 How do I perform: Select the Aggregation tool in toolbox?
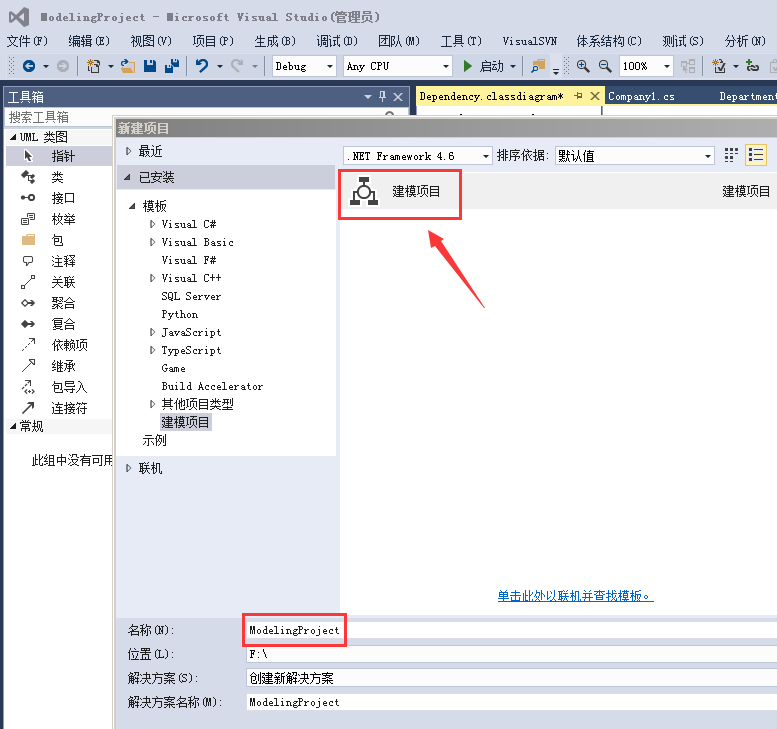click(58, 303)
